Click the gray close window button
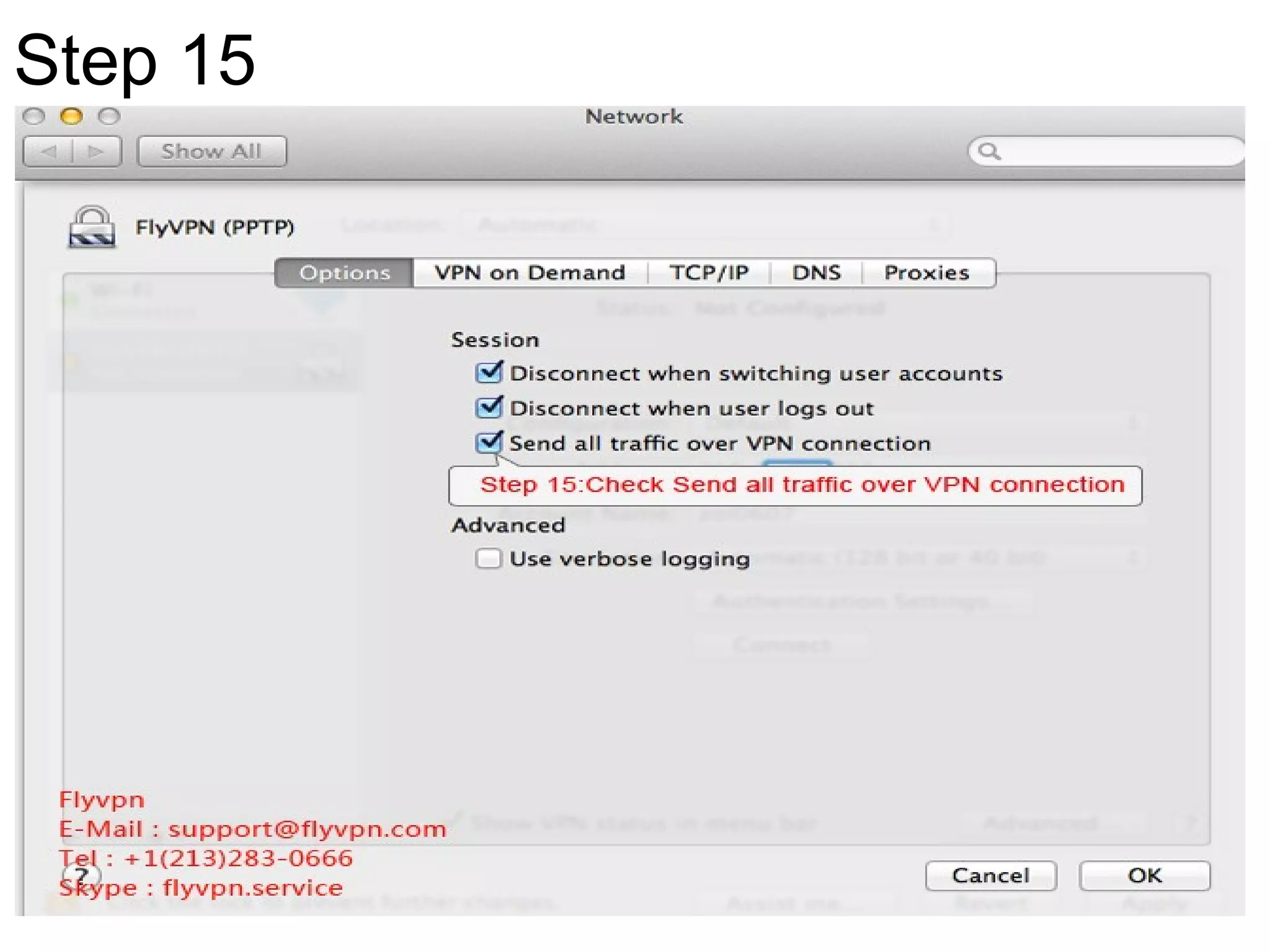This screenshot has height=952, width=1270. pos(33,117)
